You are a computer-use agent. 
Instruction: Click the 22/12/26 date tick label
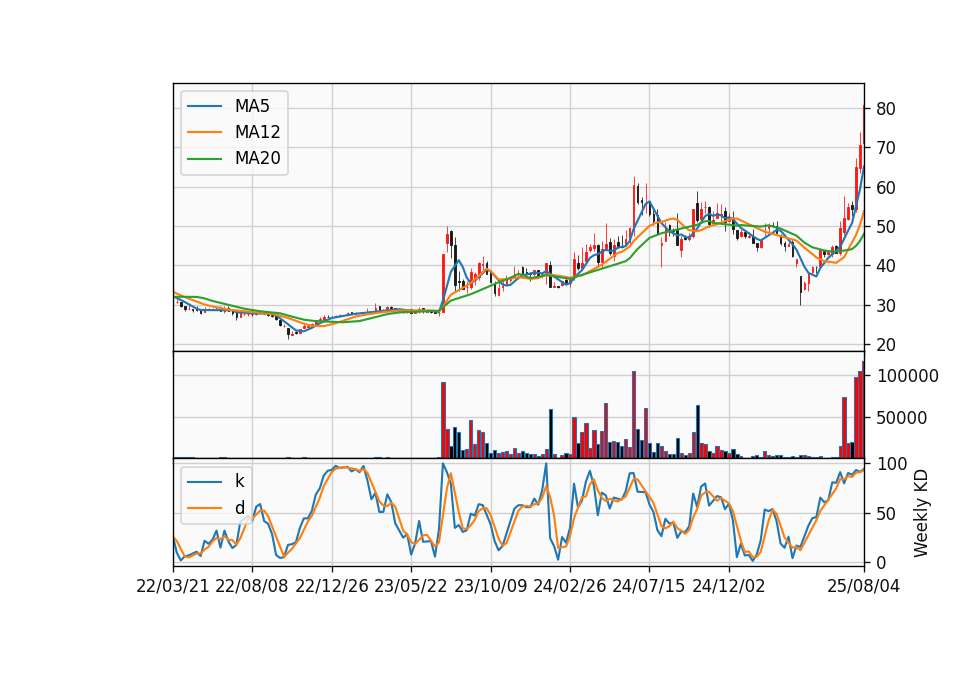pos(332,586)
